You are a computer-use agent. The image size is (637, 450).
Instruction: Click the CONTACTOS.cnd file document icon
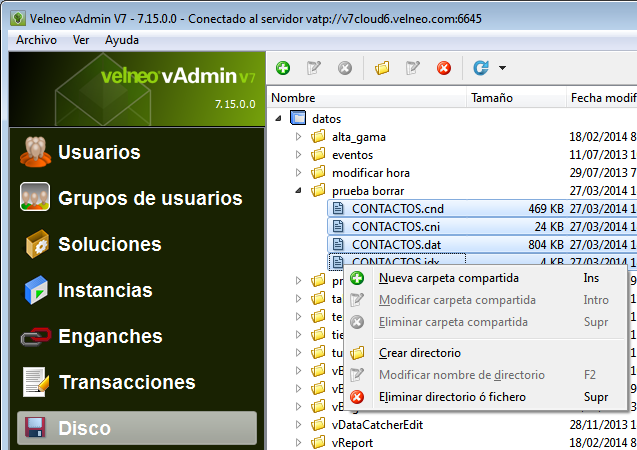(x=338, y=208)
